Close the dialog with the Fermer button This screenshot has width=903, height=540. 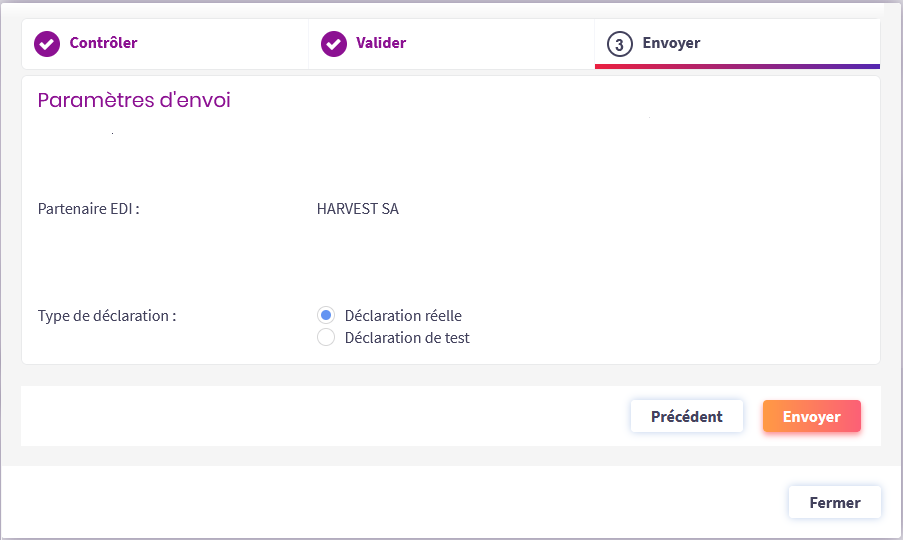tap(834, 502)
